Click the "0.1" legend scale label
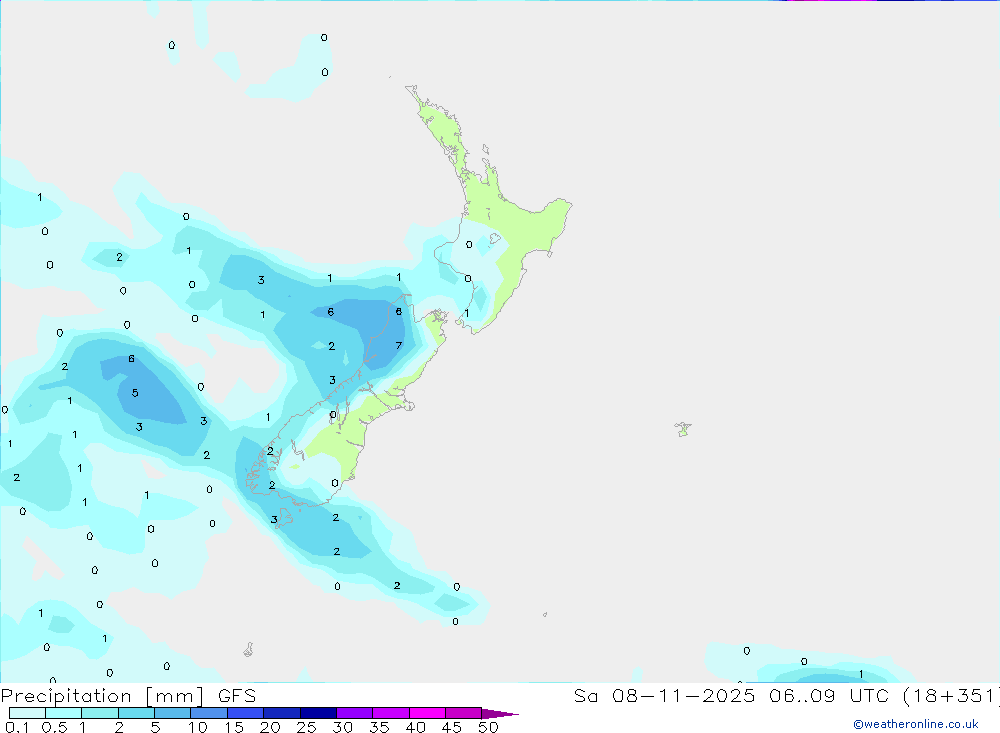 (17, 727)
